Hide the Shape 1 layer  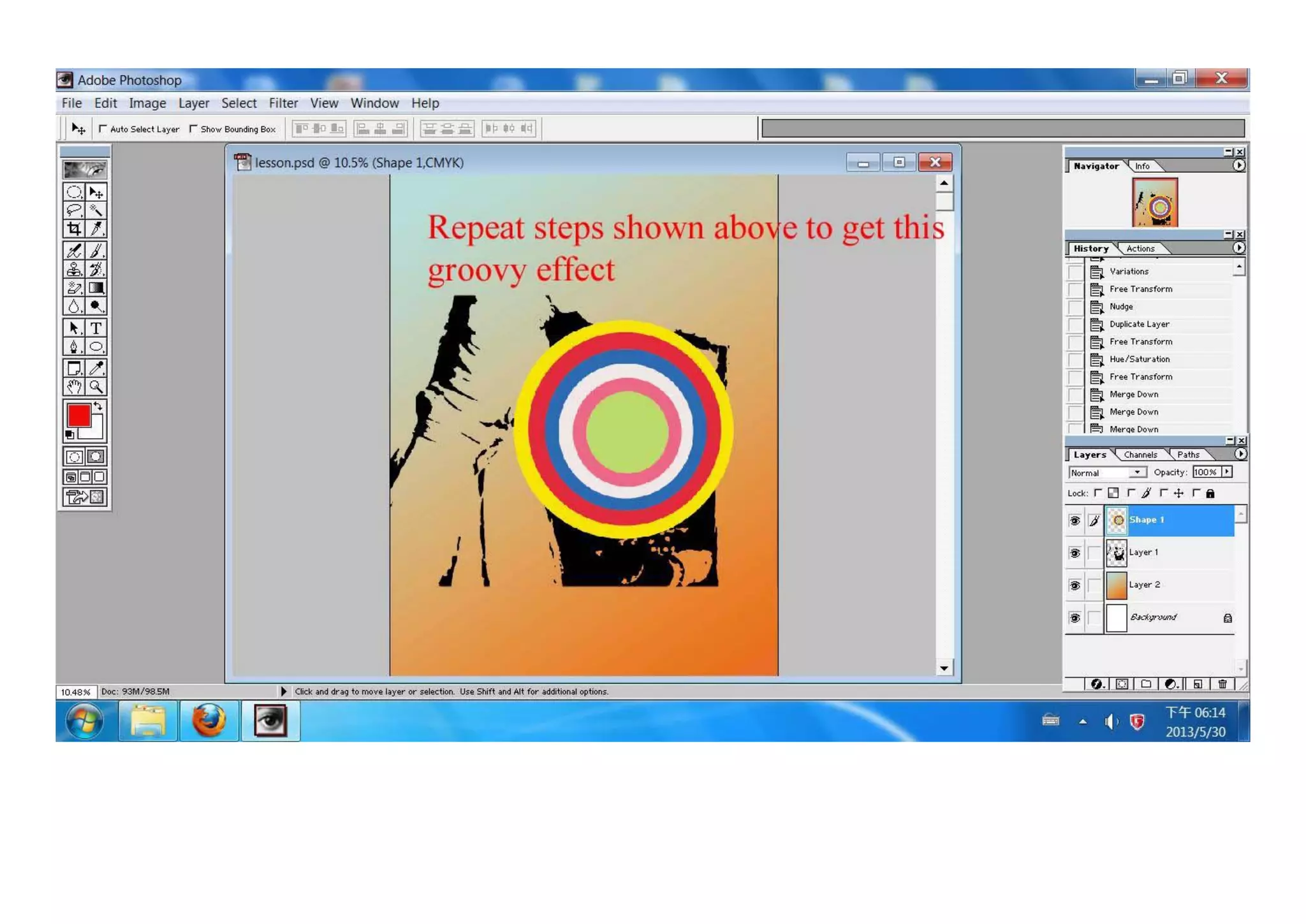tap(1075, 520)
